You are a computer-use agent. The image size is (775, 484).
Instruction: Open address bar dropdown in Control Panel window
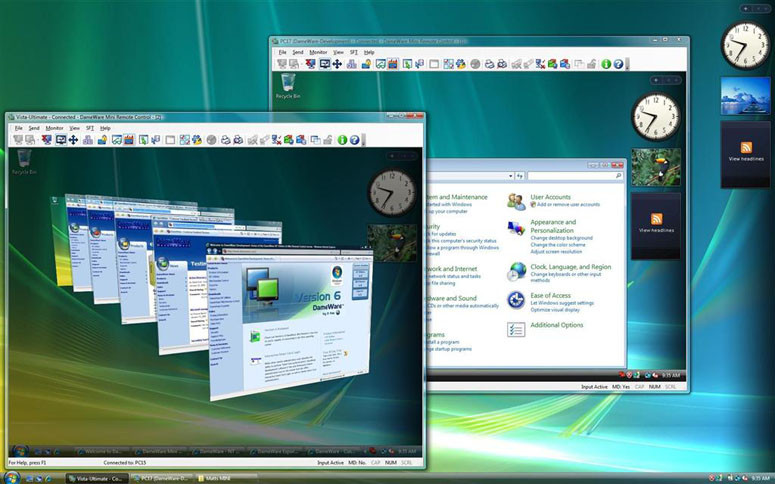pos(510,176)
